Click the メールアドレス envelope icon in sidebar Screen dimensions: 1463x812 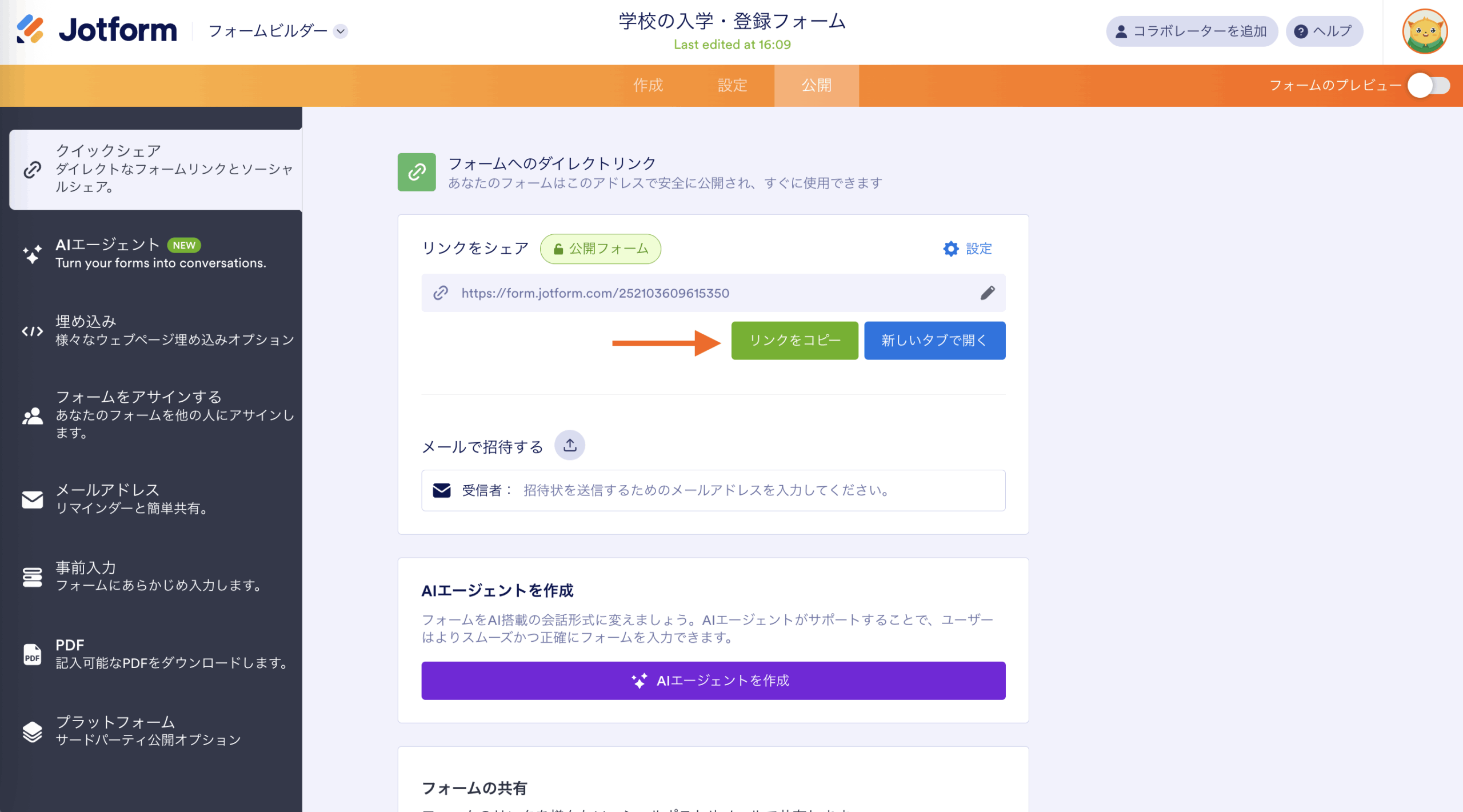(x=32, y=499)
